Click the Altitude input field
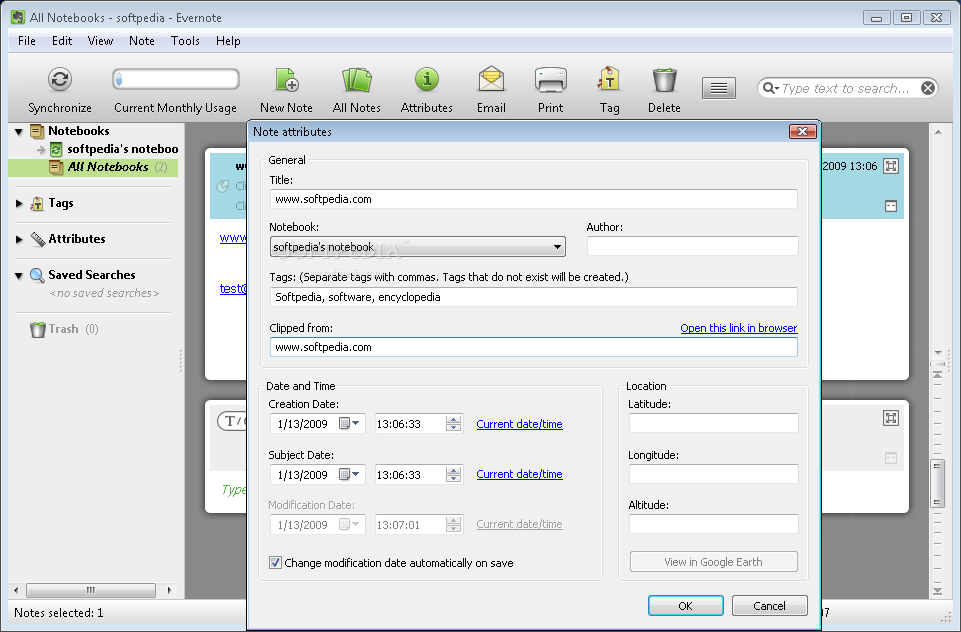The width and height of the screenshot is (961, 632). [x=713, y=524]
